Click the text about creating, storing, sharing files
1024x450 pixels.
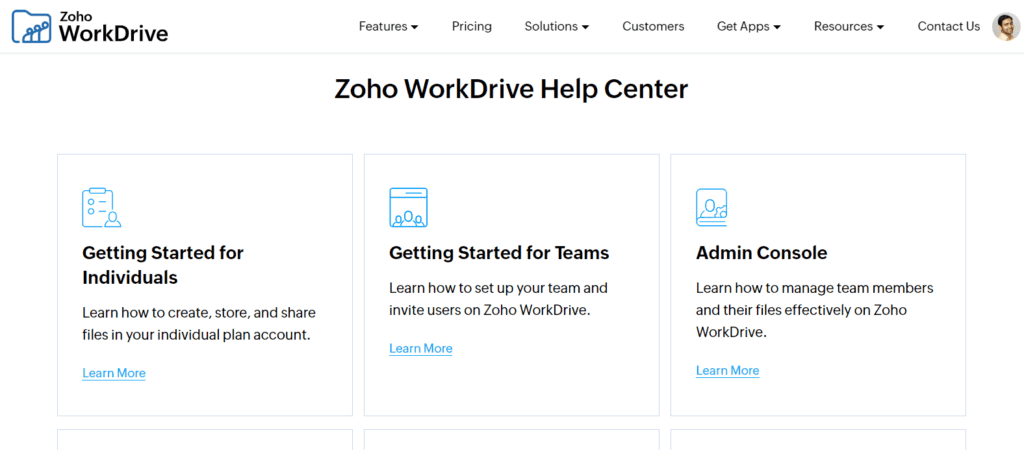coord(199,324)
